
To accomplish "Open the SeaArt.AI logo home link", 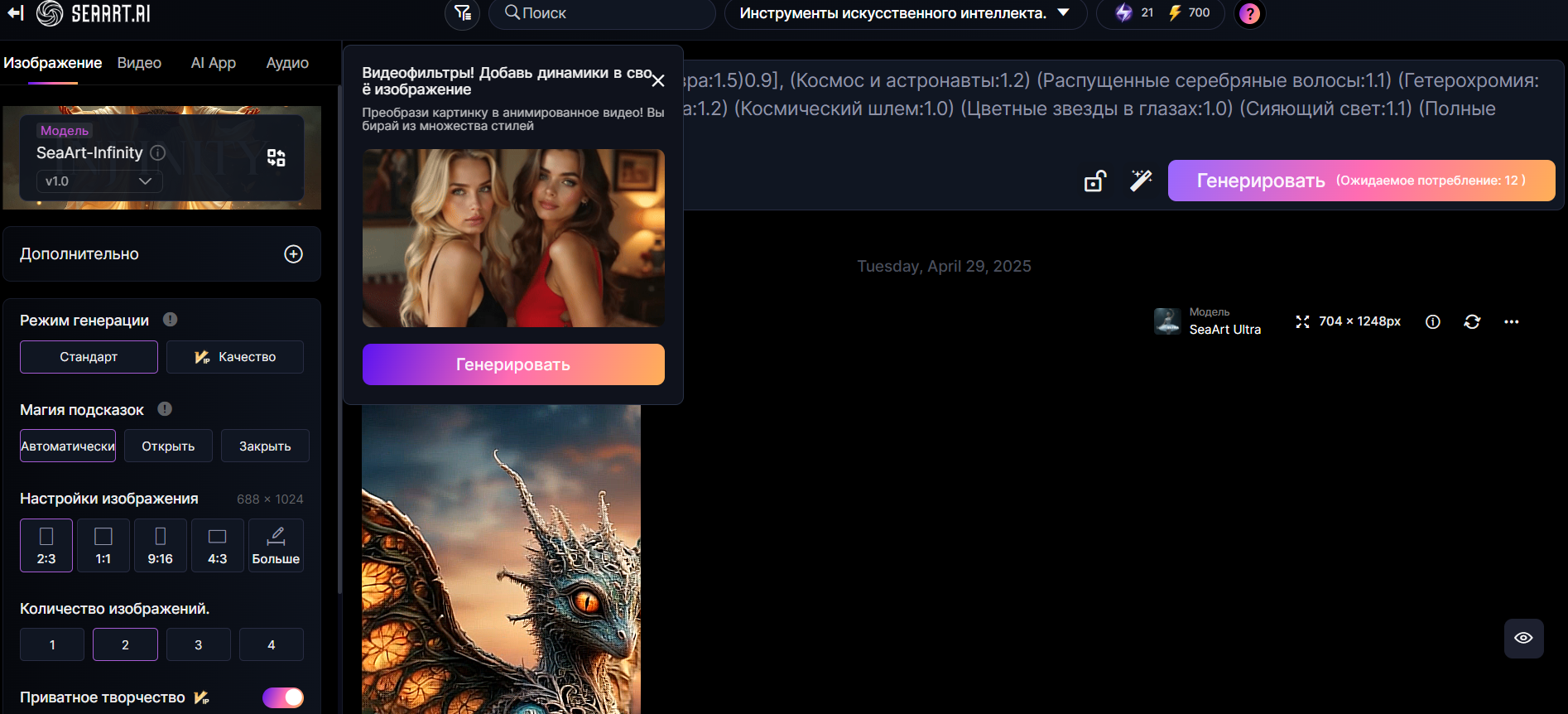I will click(x=94, y=13).
